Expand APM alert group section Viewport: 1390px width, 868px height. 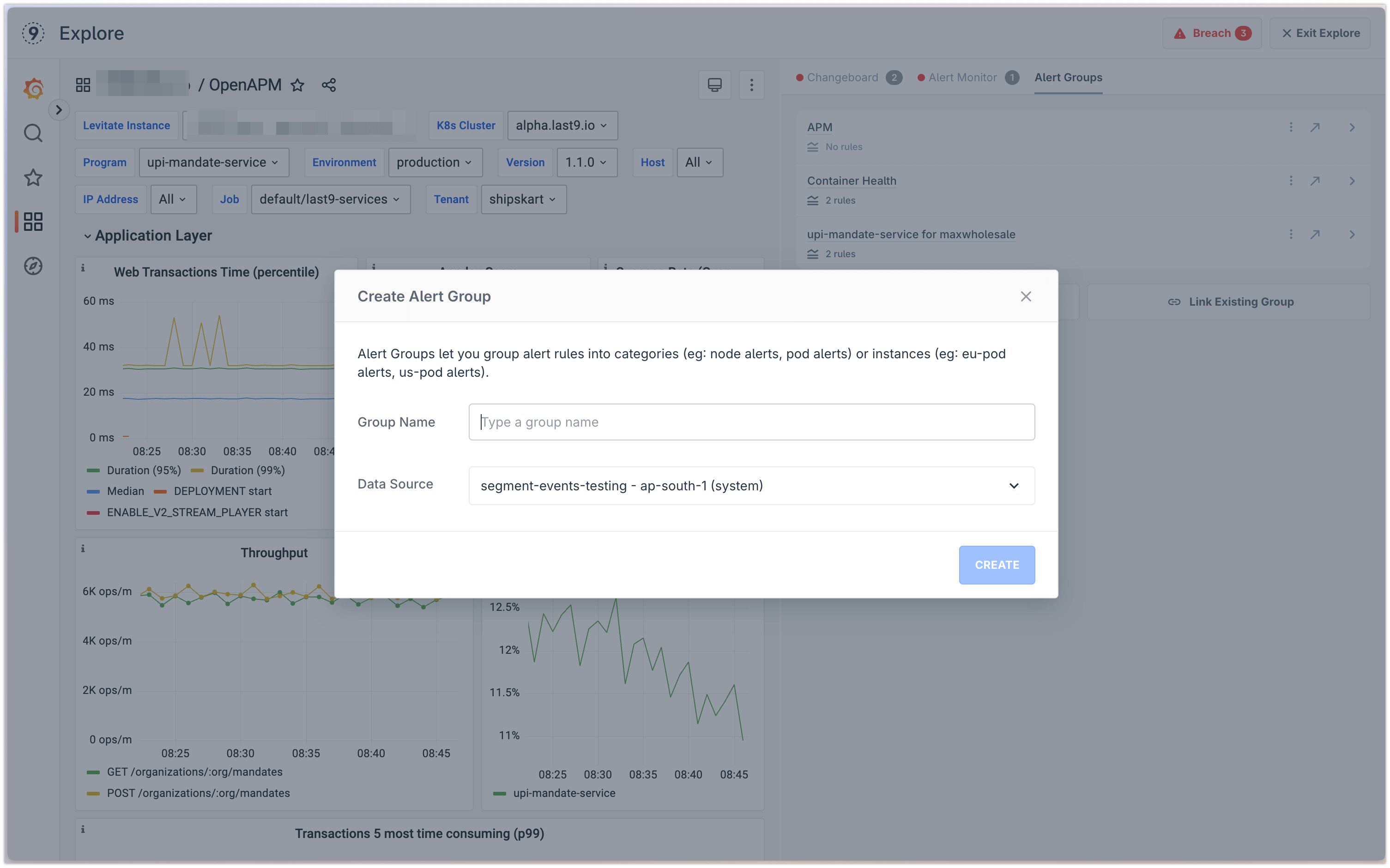tap(1351, 127)
